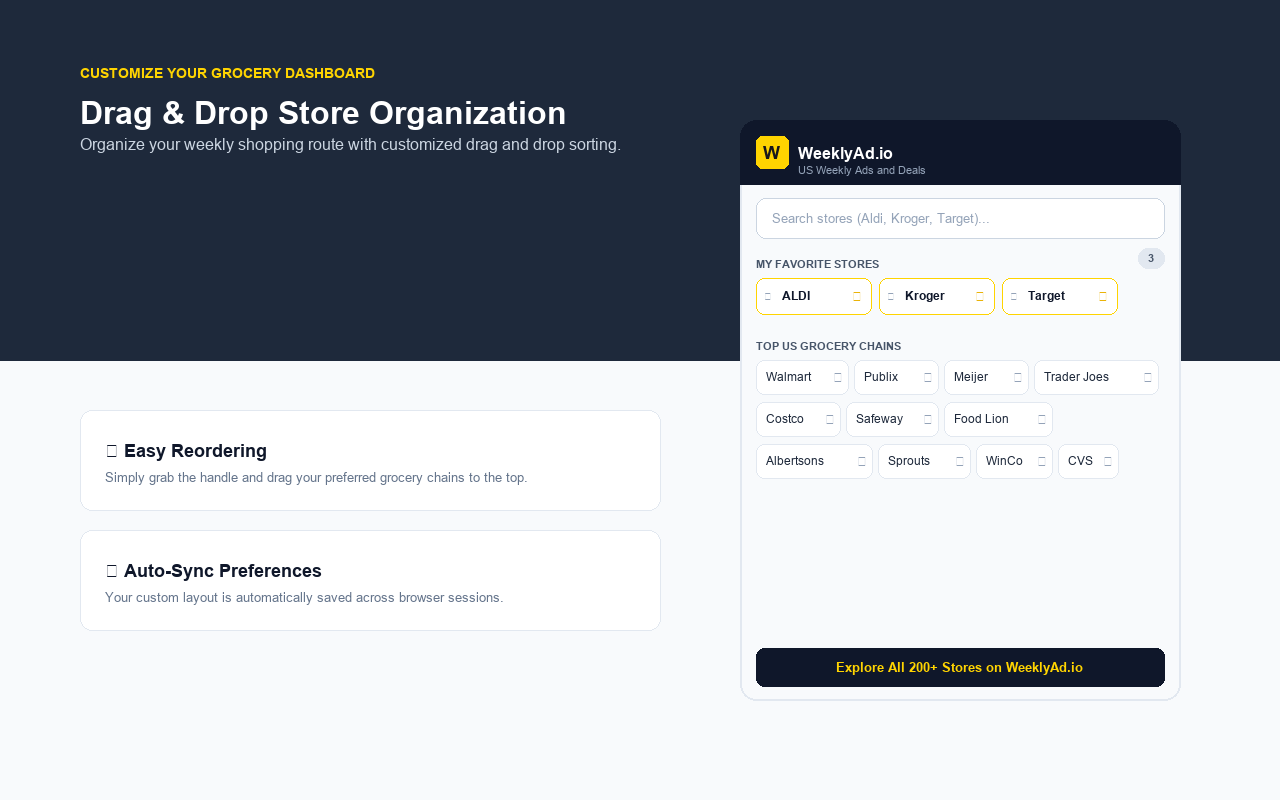
Task: Toggle the yellow favorite icon on ALDI
Action: pos(857,297)
